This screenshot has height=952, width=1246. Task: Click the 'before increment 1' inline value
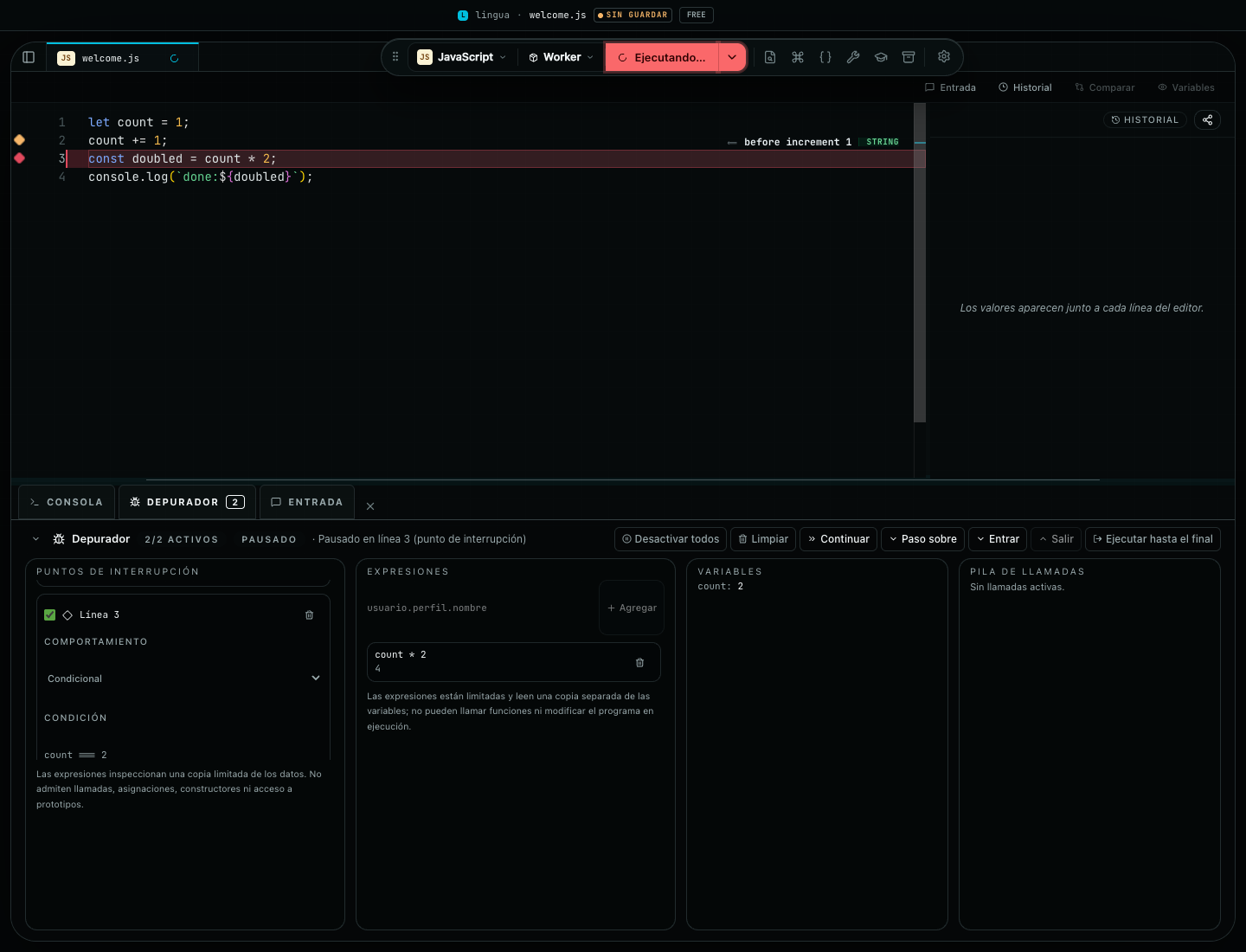797,142
